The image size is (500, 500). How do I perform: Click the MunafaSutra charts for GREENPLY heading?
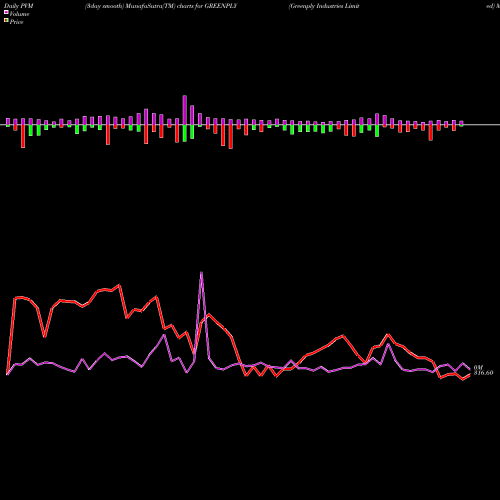(161, 6)
